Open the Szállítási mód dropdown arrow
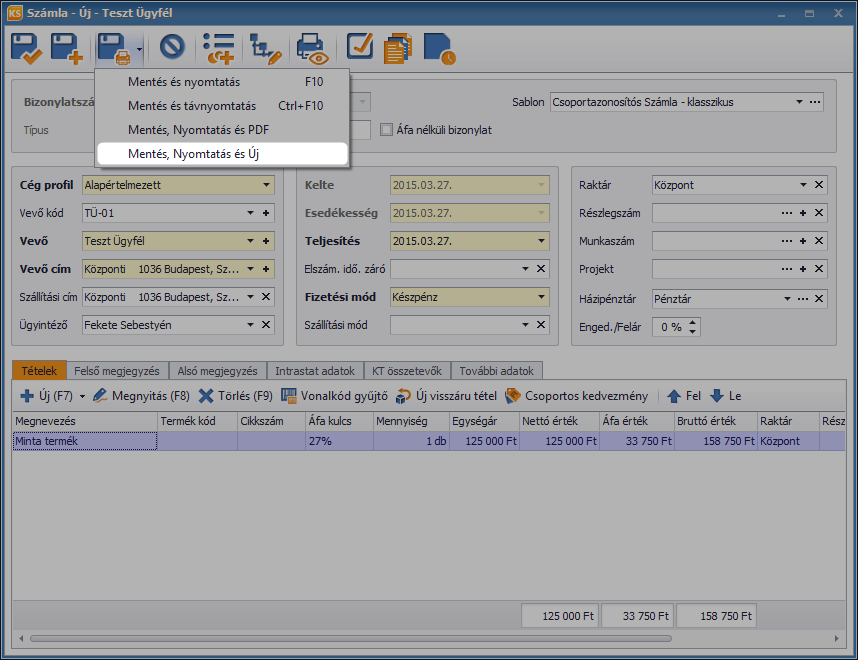Viewport: 858px width, 660px height. pyautogui.click(x=525, y=325)
